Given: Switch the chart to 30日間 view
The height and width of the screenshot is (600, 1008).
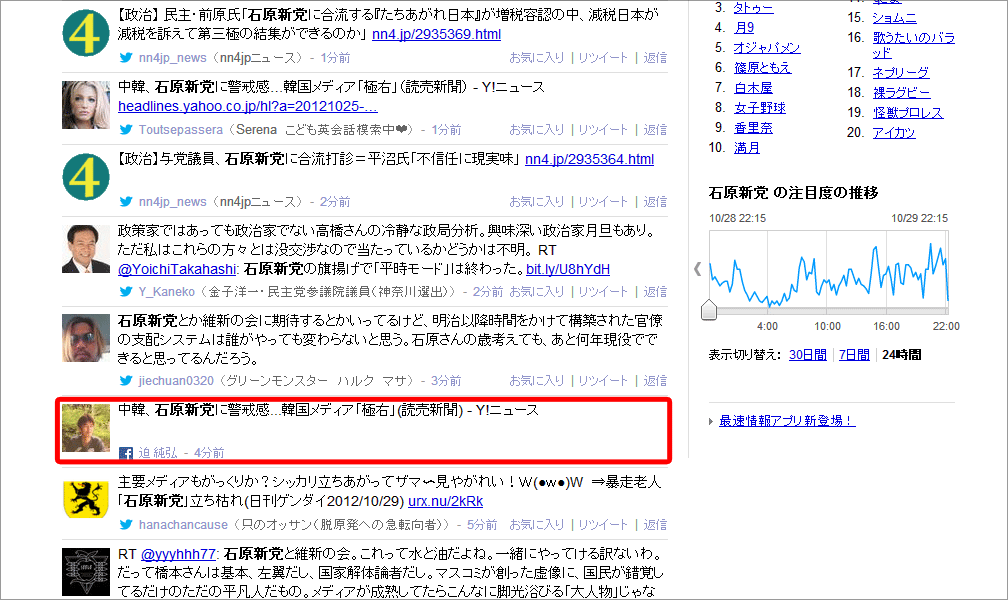Looking at the screenshot, I should [807, 355].
